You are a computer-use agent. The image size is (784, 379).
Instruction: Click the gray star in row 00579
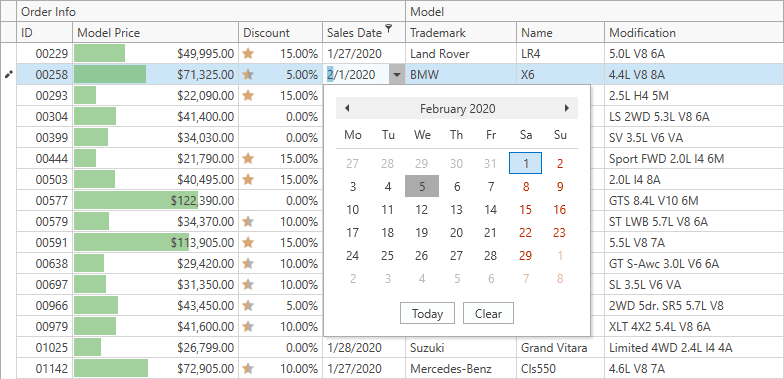pyautogui.click(x=248, y=222)
